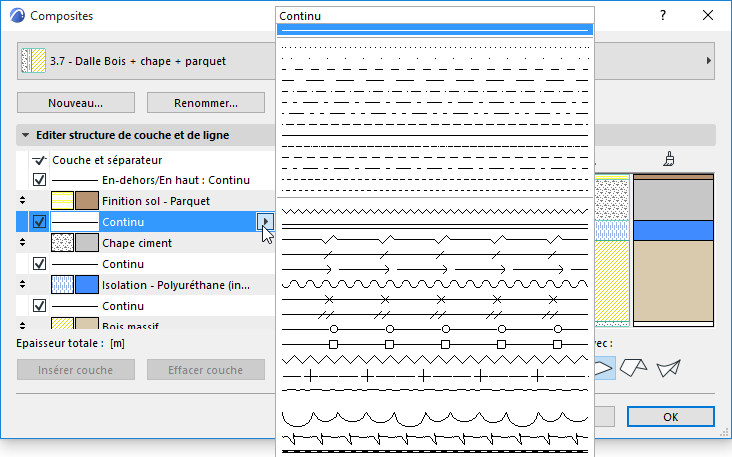Click the ArchiCAD logo in the Composites title bar
The height and width of the screenshot is (457, 732).
point(17,16)
